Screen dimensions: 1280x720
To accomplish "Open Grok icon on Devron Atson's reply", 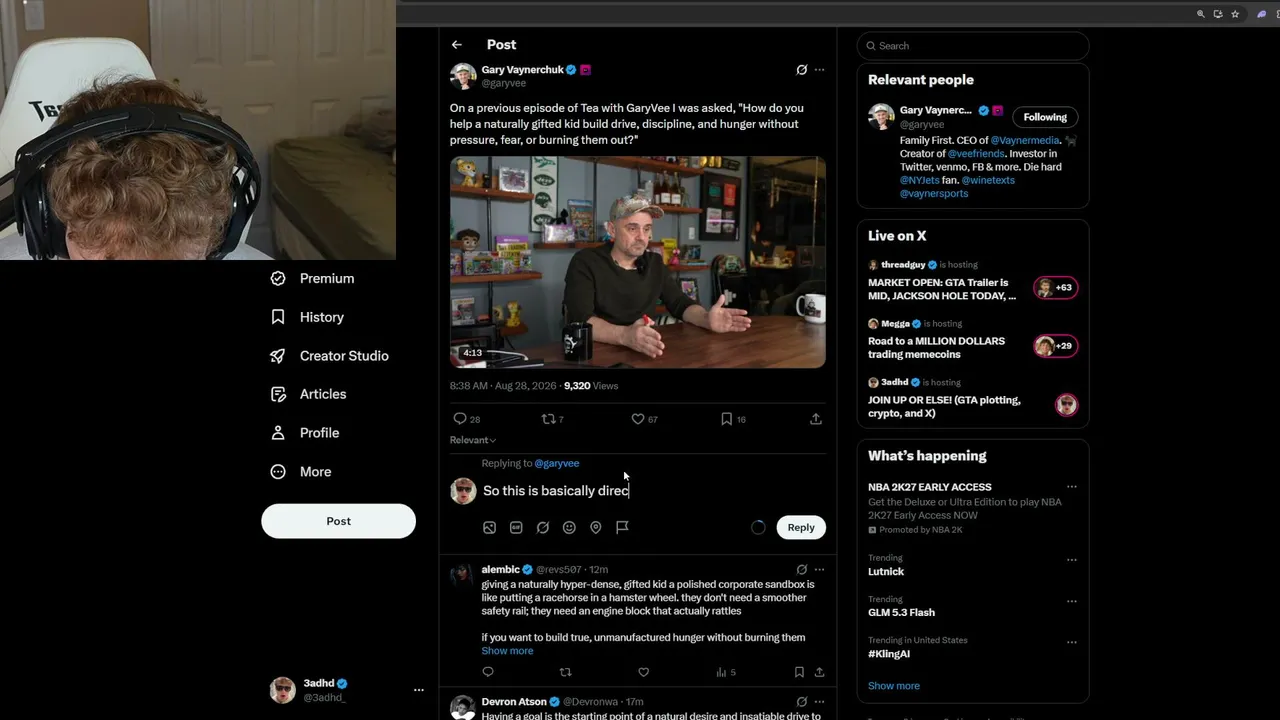I will (801, 702).
